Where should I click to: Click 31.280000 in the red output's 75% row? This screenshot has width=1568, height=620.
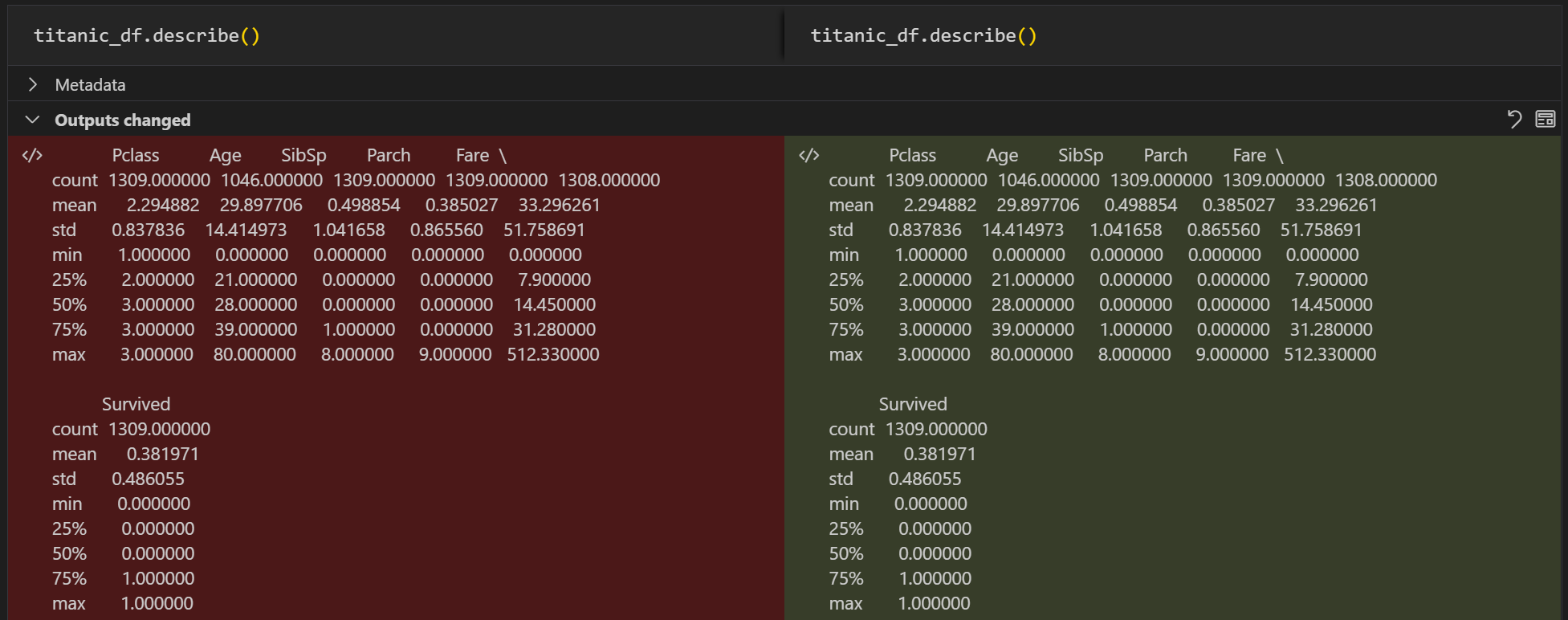point(555,329)
